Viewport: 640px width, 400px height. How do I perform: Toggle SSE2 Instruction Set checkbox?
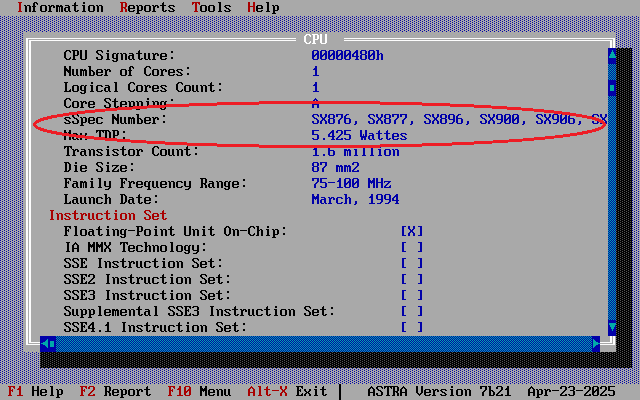[412, 280]
